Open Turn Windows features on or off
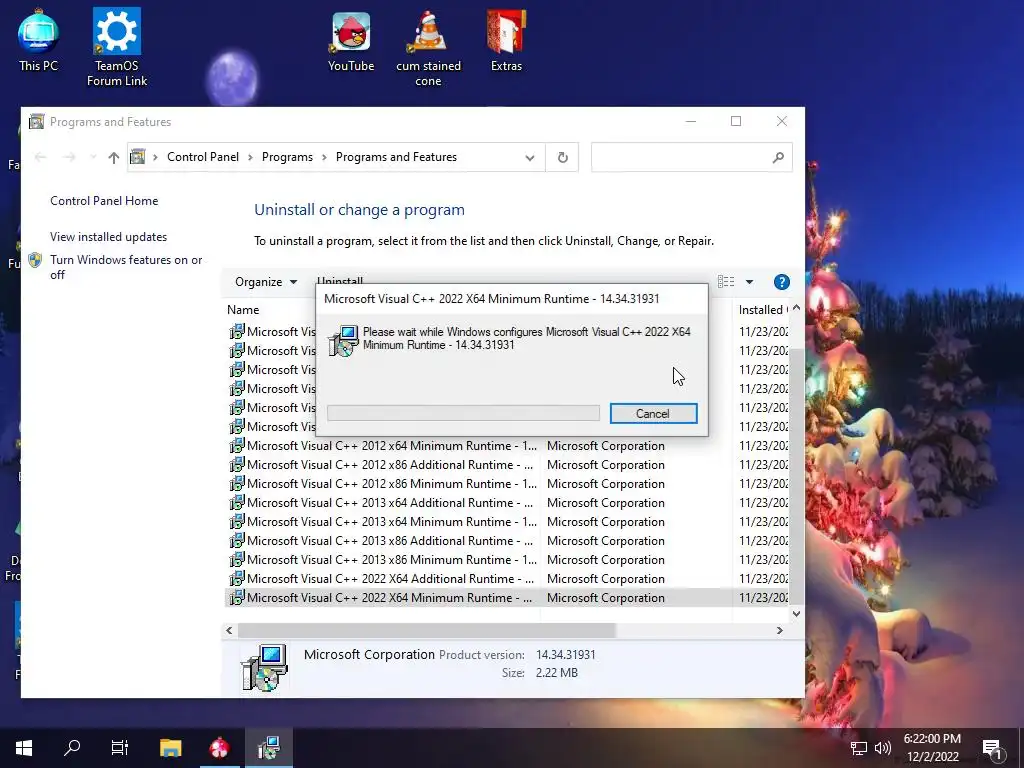The image size is (1024, 768). [x=126, y=267]
